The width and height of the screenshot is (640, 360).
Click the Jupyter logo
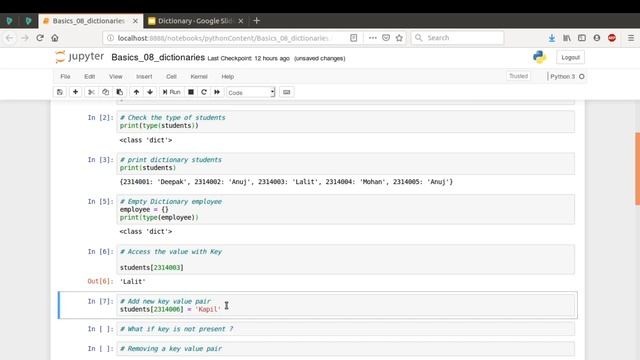coord(80,57)
